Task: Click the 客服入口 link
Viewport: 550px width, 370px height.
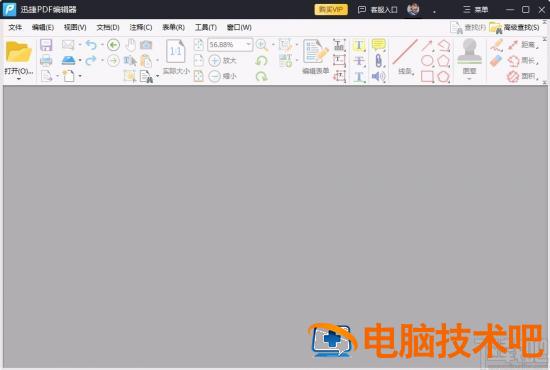Action: tap(377, 9)
